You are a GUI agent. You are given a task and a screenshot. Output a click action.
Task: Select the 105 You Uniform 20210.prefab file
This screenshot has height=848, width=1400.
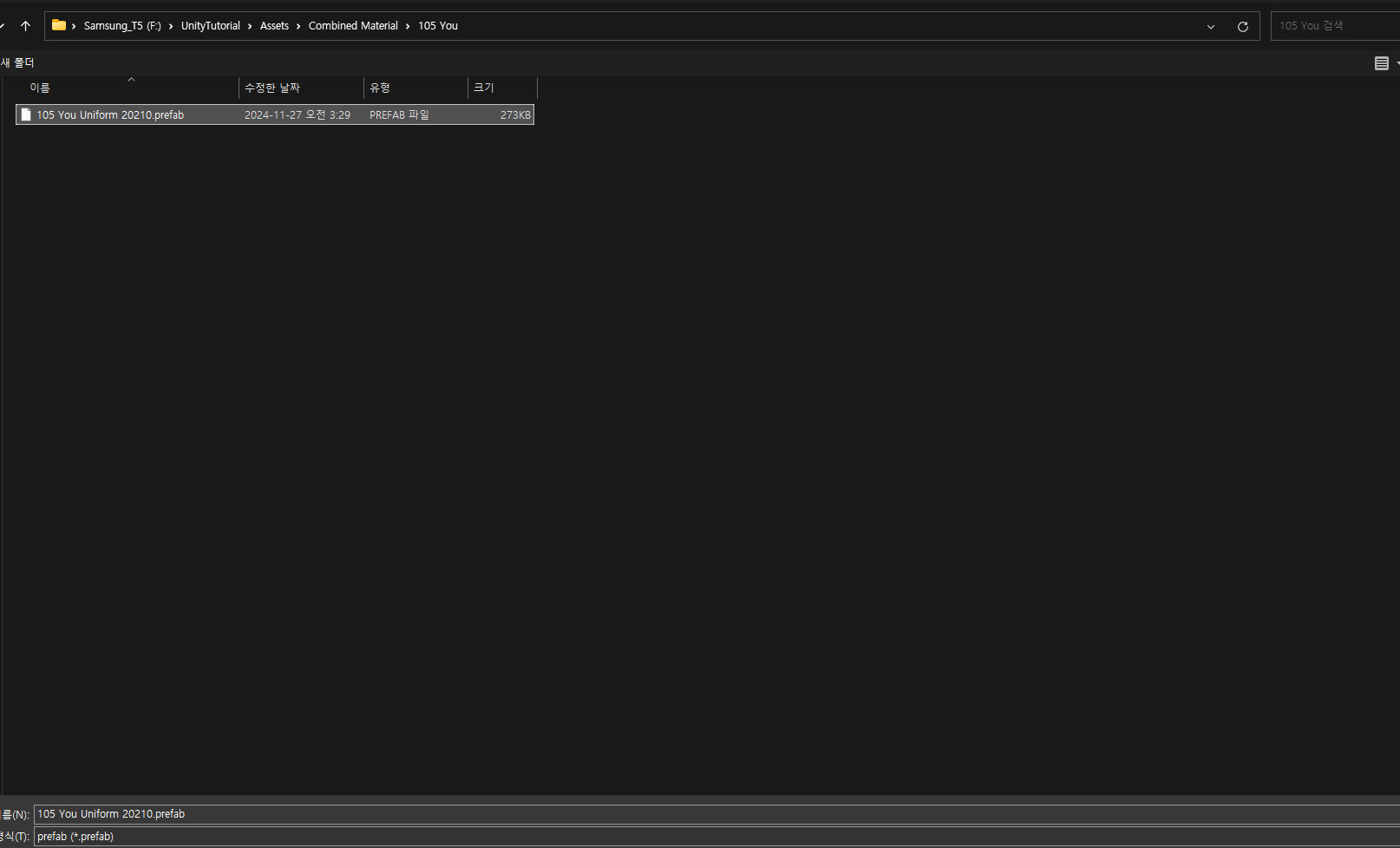coord(109,114)
